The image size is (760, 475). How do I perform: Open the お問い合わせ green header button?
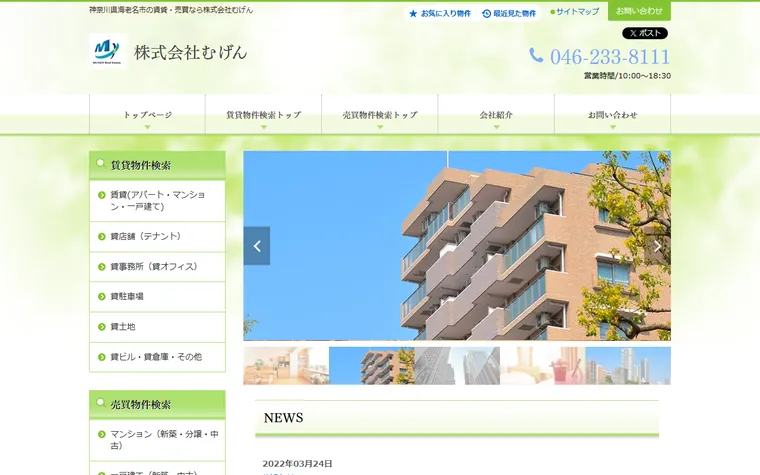coord(639,11)
